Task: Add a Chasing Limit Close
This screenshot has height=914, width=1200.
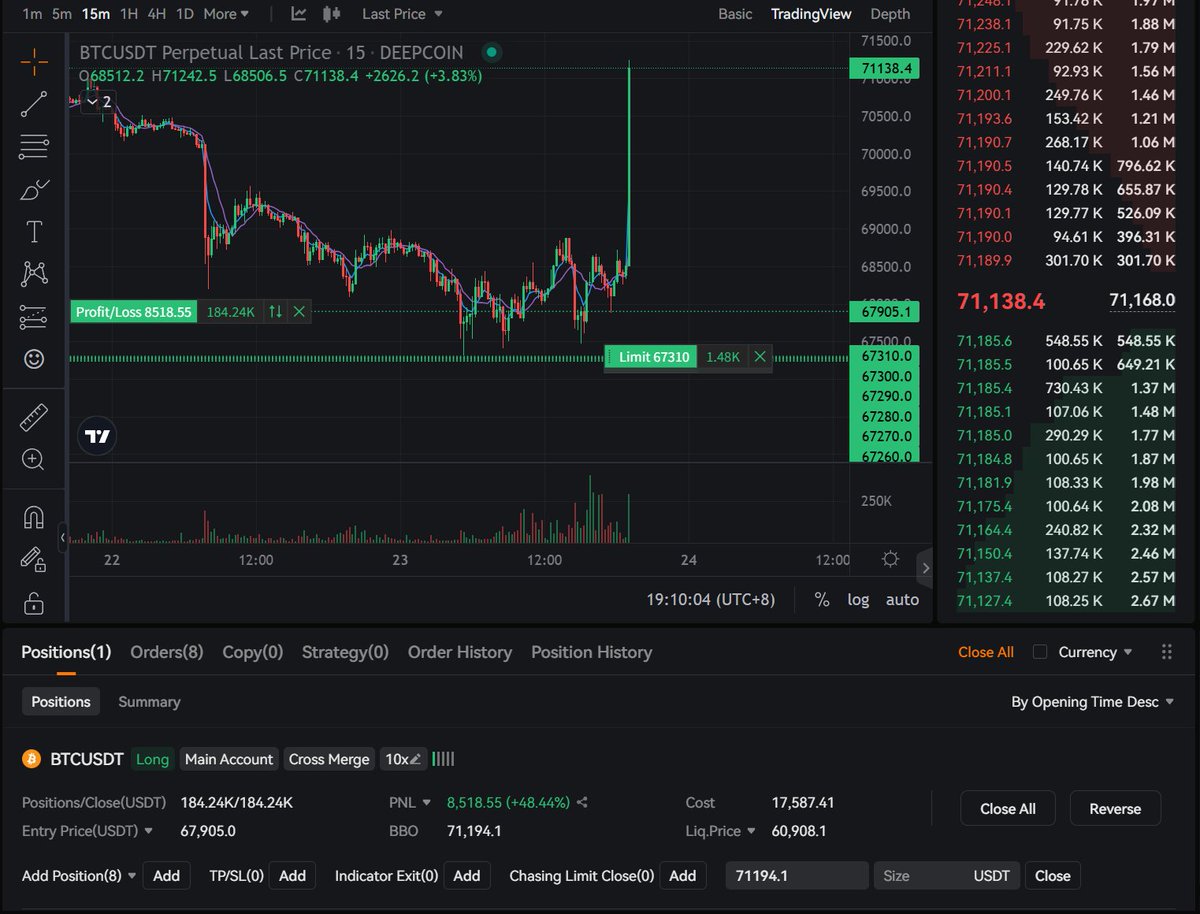Action: pyautogui.click(x=682, y=876)
